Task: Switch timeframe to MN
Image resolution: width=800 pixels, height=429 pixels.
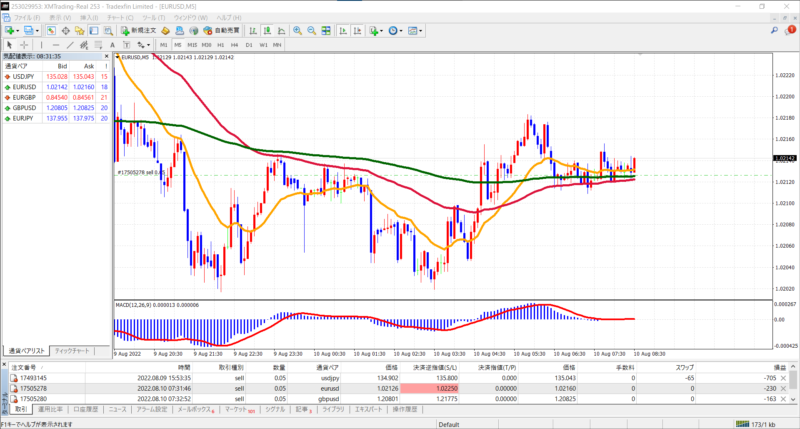Action: tap(277, 45)
